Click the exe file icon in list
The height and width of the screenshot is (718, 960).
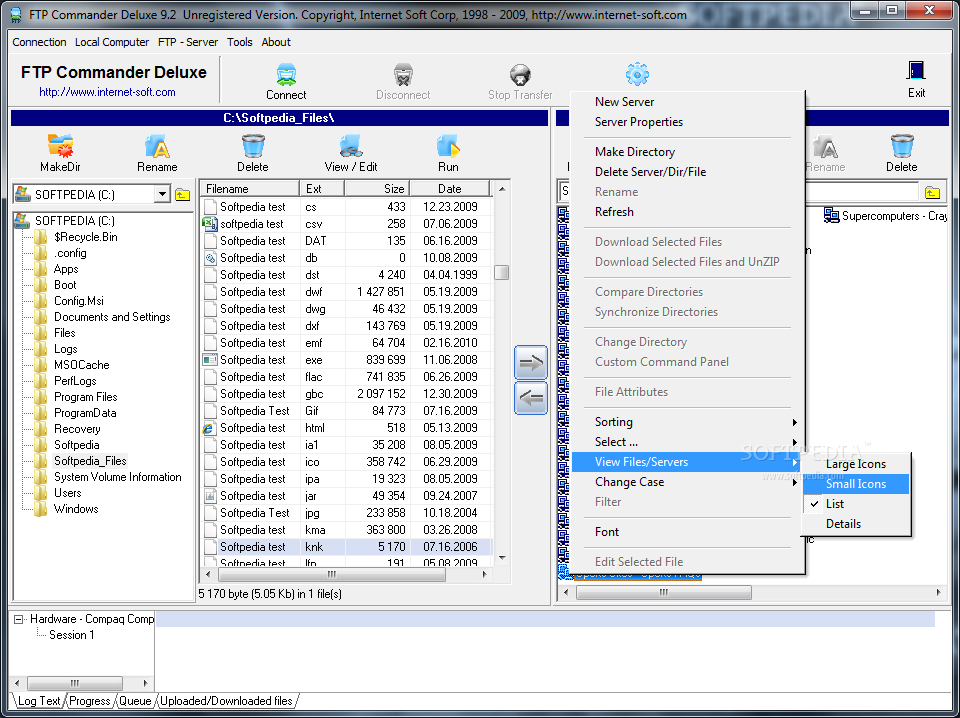[210, 360]
